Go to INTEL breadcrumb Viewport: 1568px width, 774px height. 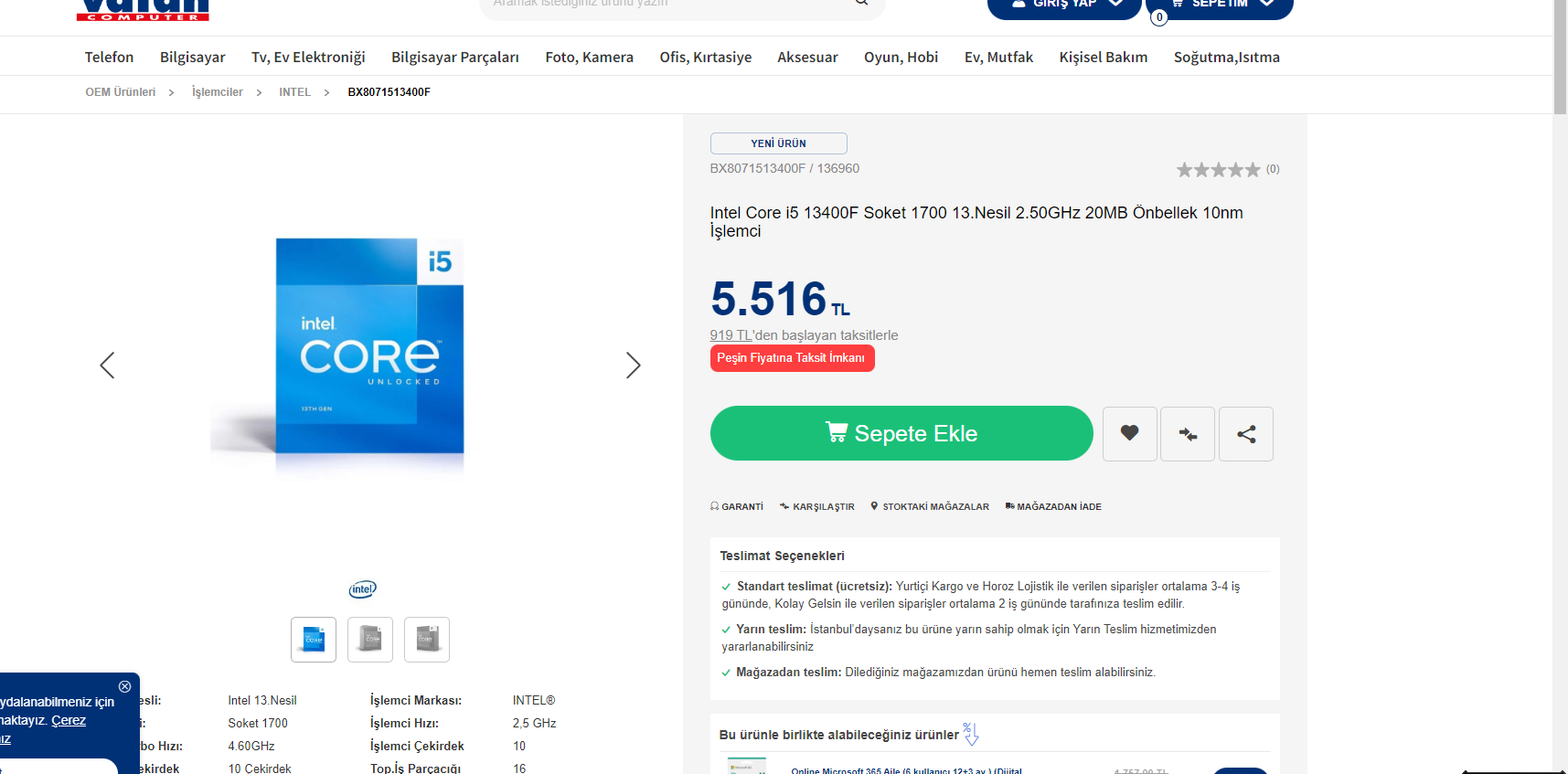[x=294, y=92]
